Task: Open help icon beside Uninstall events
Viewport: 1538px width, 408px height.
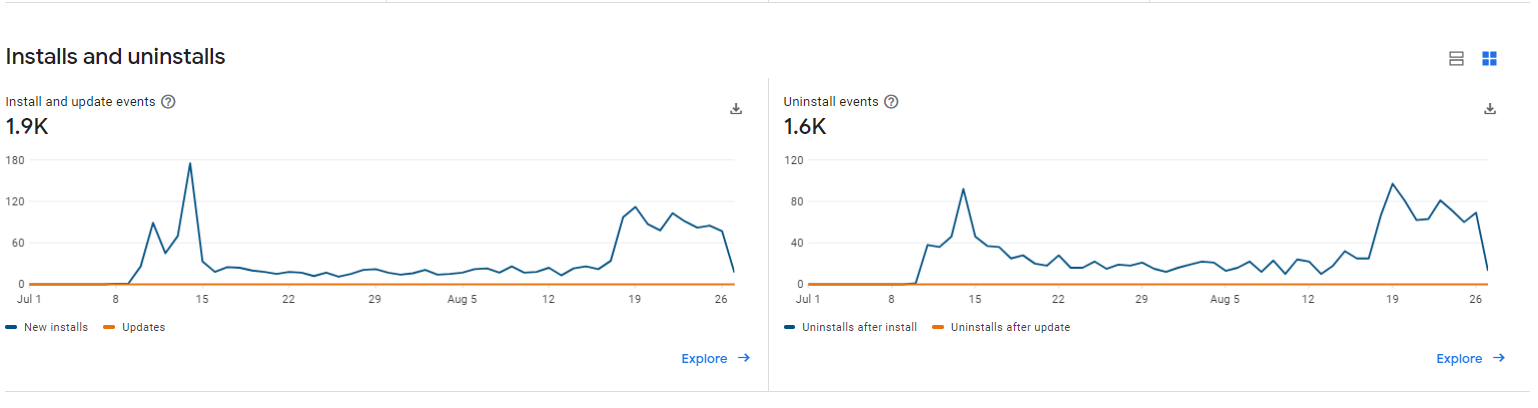Action: point(891,101)
